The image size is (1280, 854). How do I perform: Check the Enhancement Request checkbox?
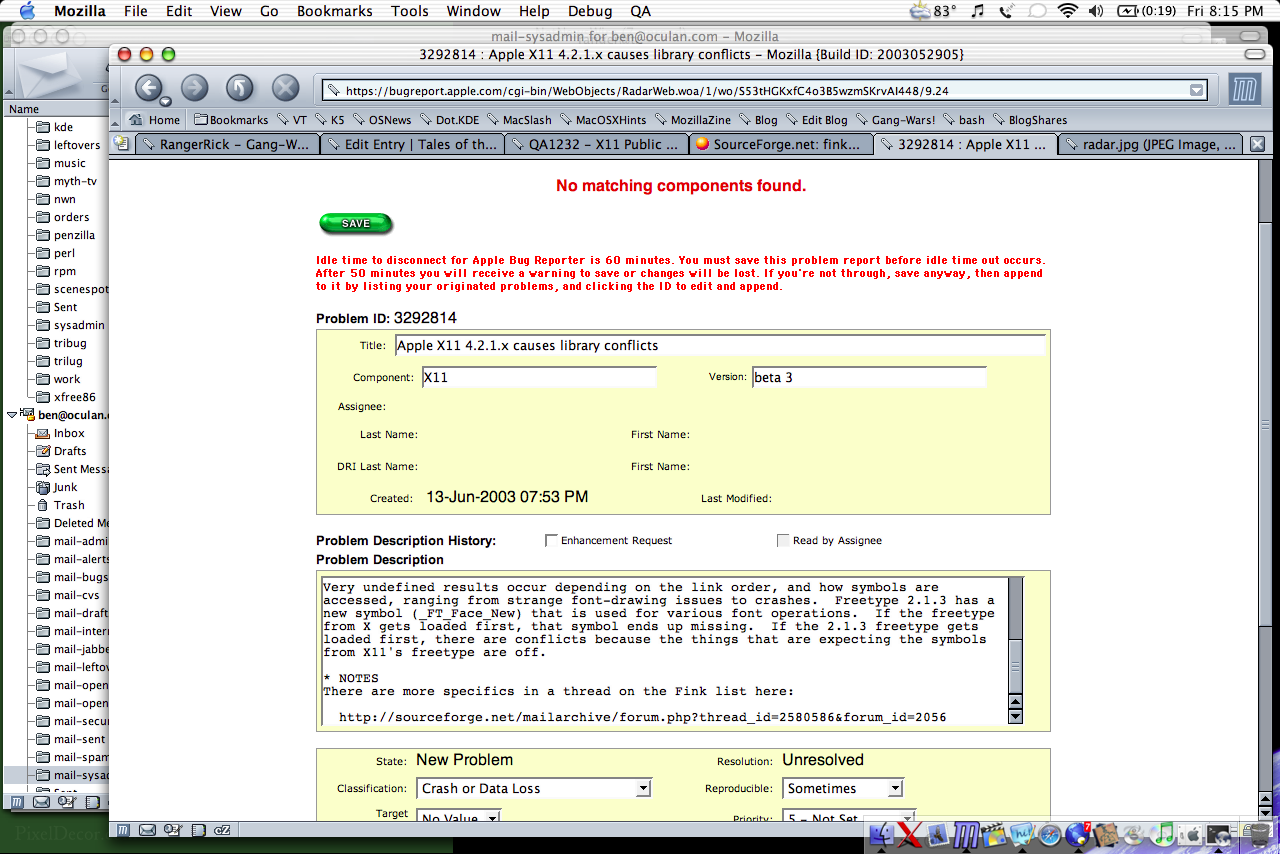pyautogui.click(x=551, y=540)
